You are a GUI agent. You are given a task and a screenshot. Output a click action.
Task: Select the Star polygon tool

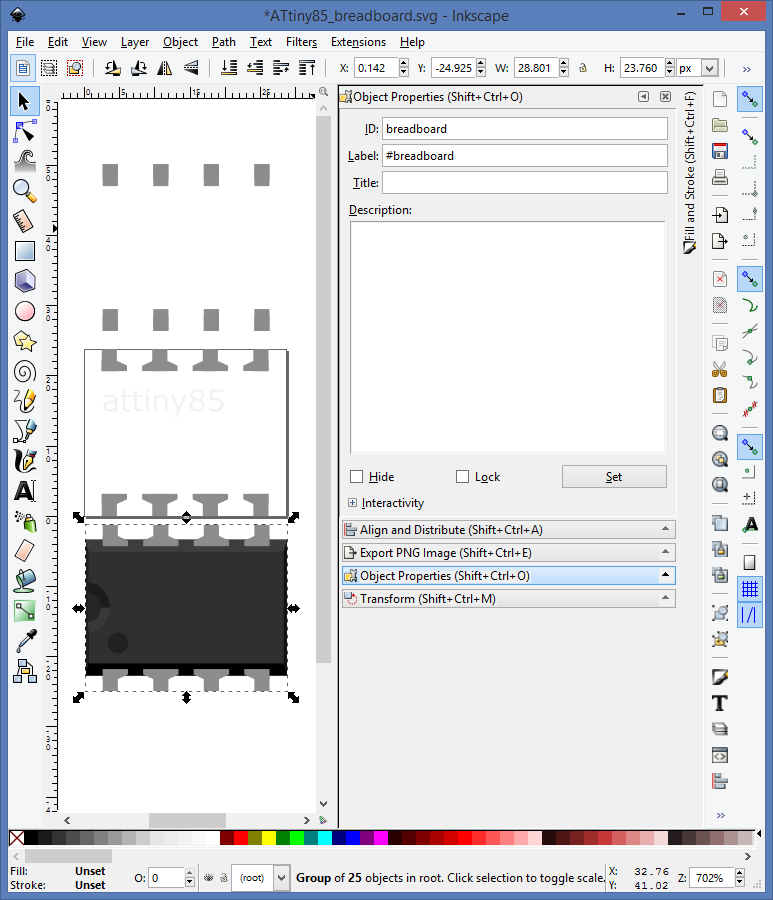(24, 342)
